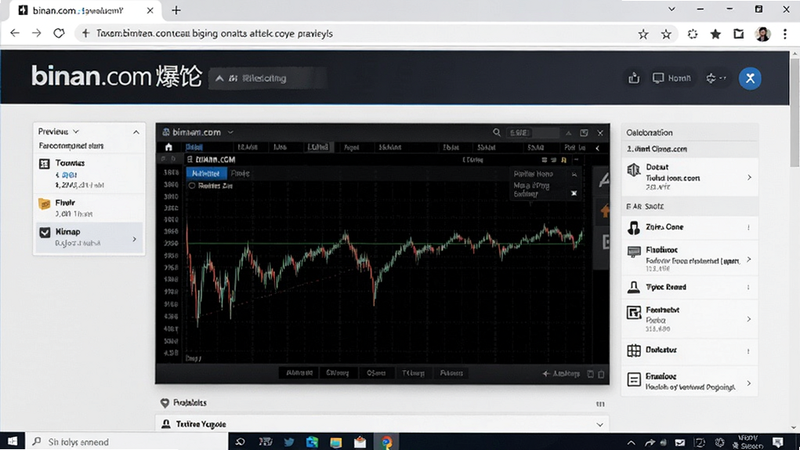
Task: Select the blue highlighted tab above the chart
Action: (x=206, y=173)
